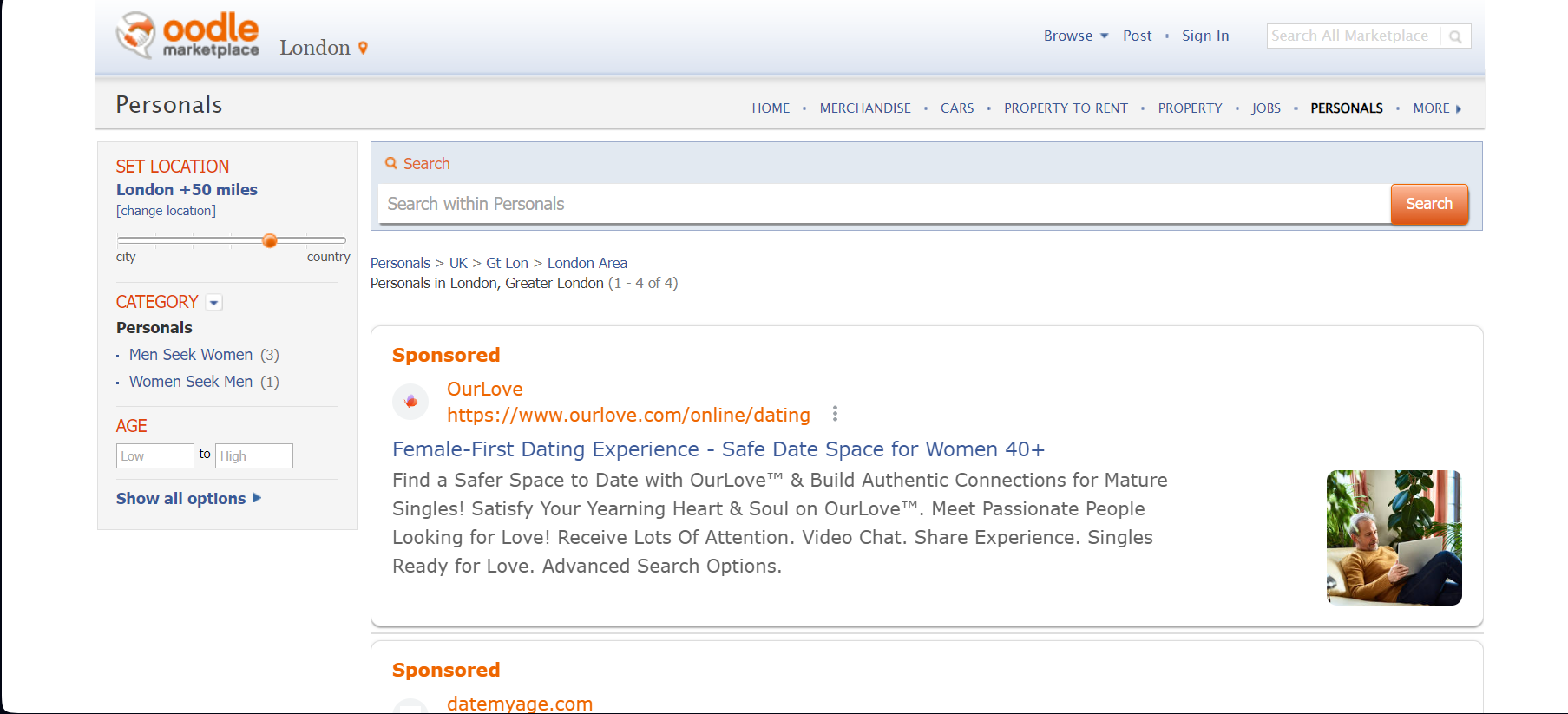The width and height of the screenshot is (1568, 714).
Task: Open the PROPERTY TO RENT section
Action: 1066,108
